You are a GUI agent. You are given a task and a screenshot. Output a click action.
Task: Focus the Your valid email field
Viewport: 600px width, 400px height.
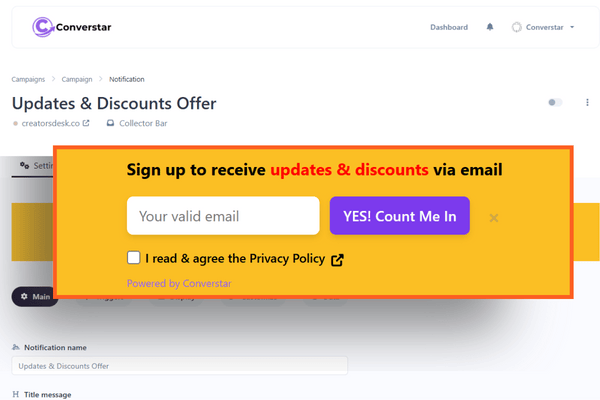point(223,216)
